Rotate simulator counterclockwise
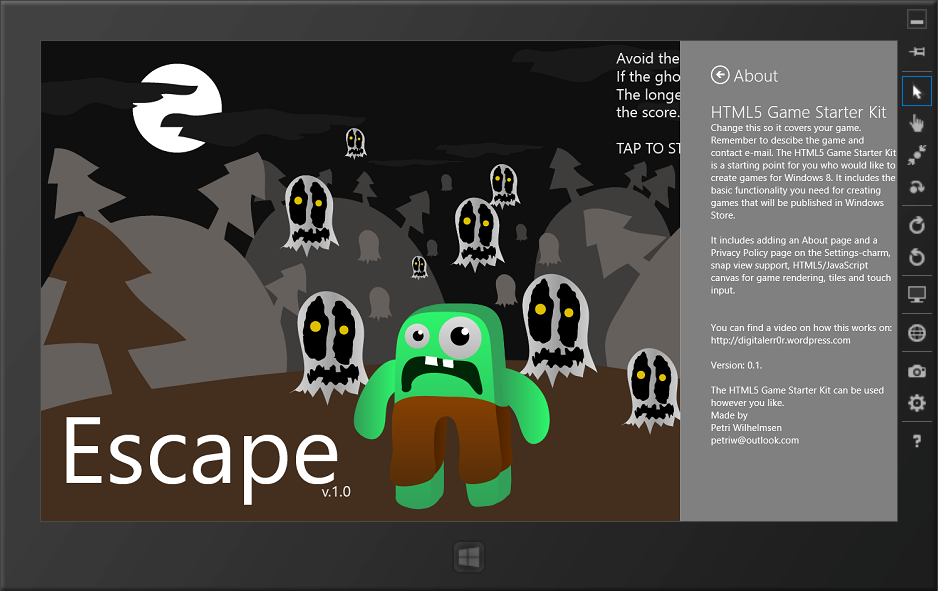Viewport: 938px width, 591px height. click(916, 258)
